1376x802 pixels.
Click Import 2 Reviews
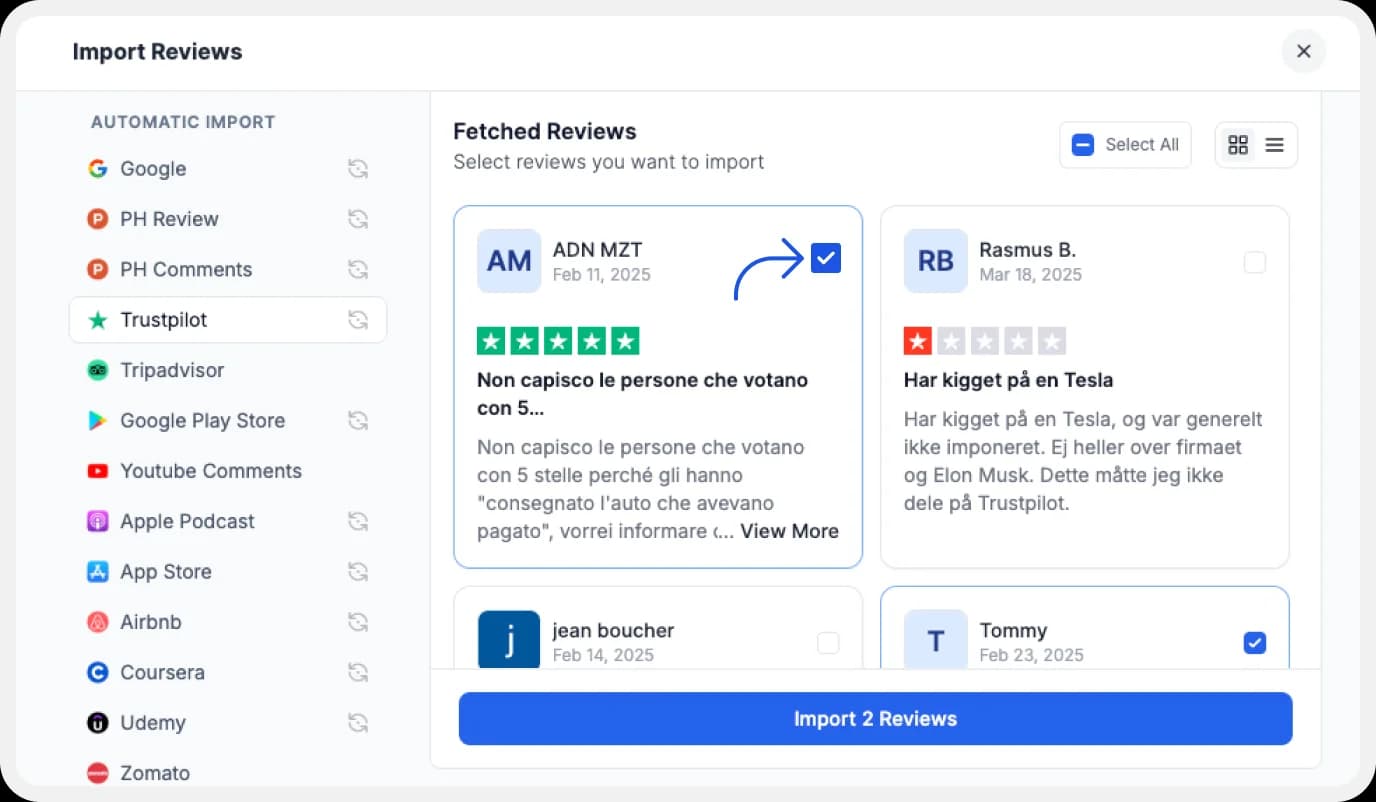[875, 718]
